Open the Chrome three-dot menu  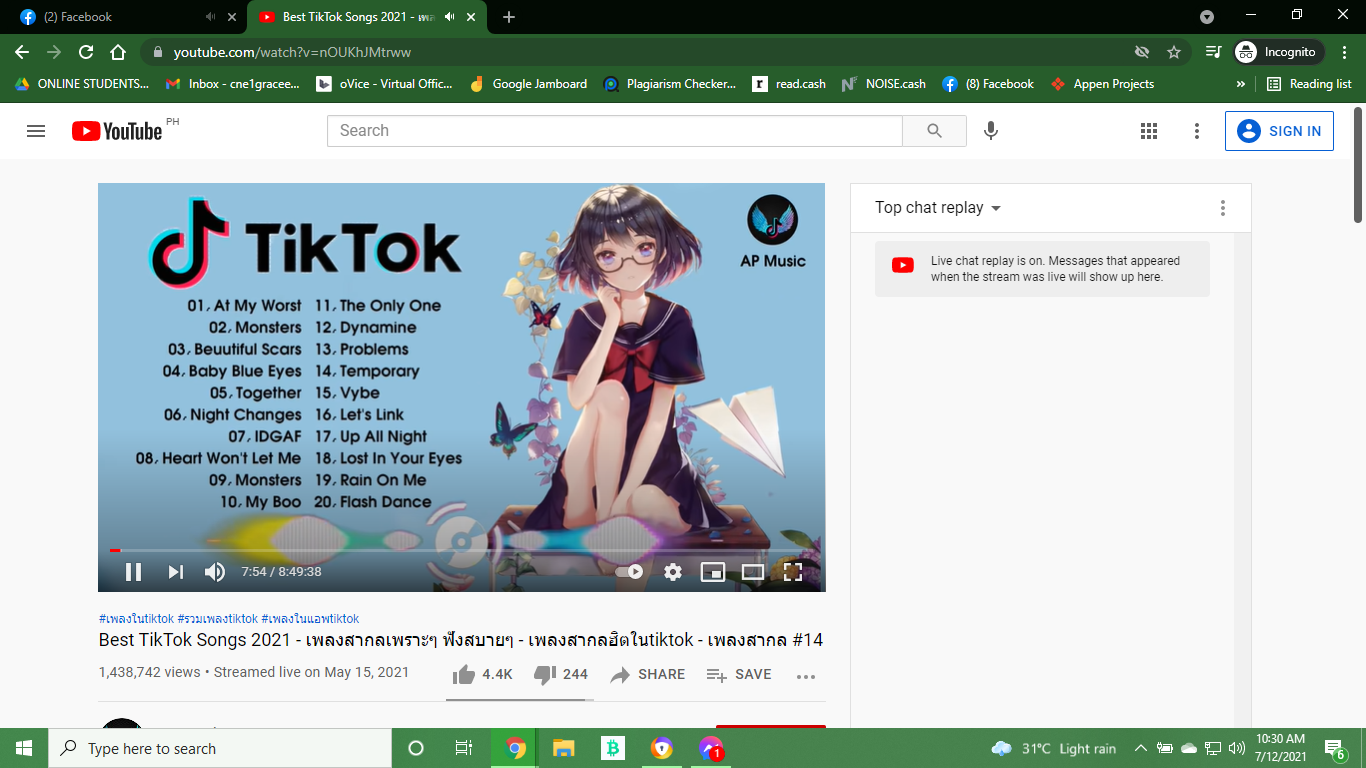(x=1343, y=52)
